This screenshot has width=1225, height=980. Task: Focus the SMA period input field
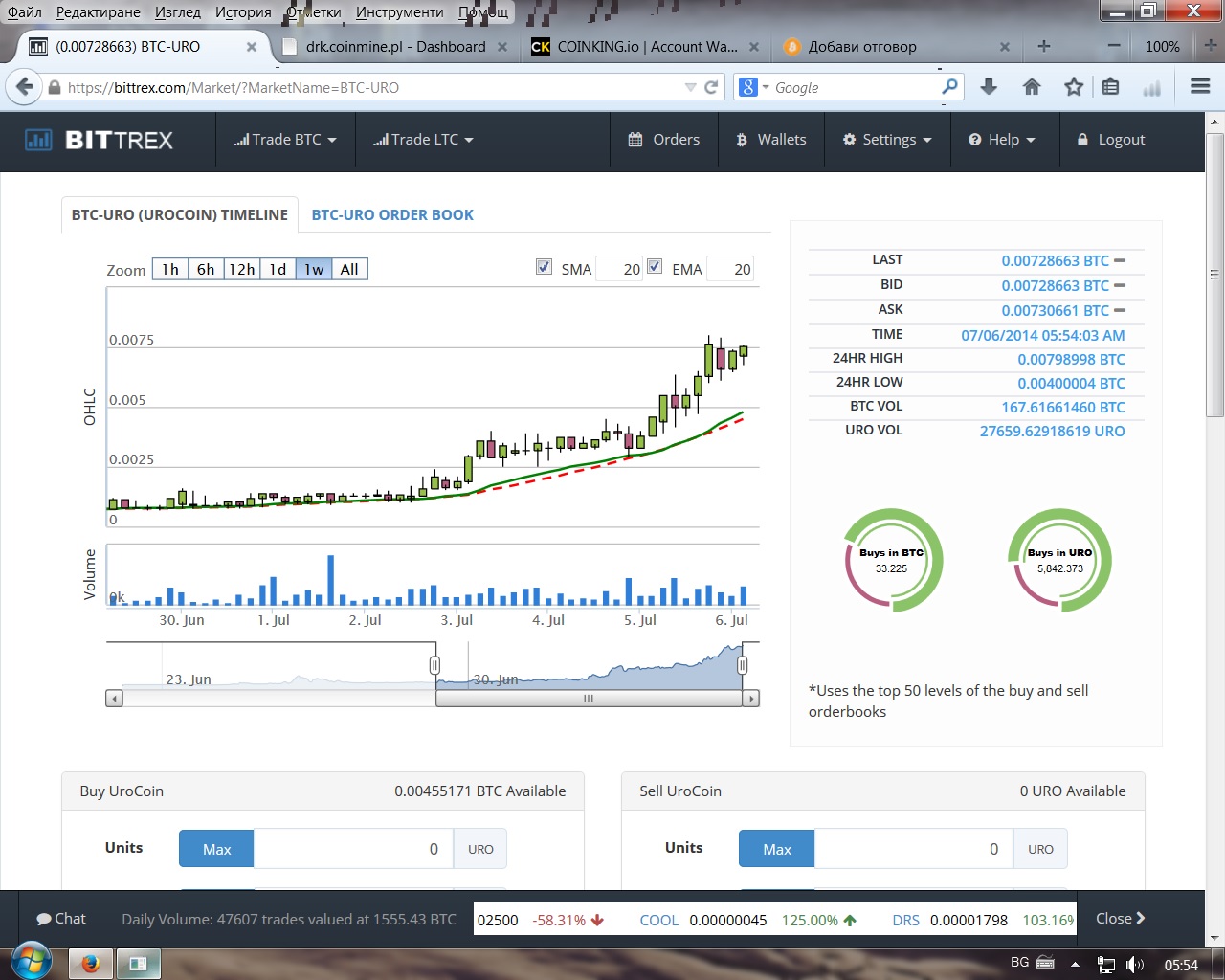tap(619, 270)
